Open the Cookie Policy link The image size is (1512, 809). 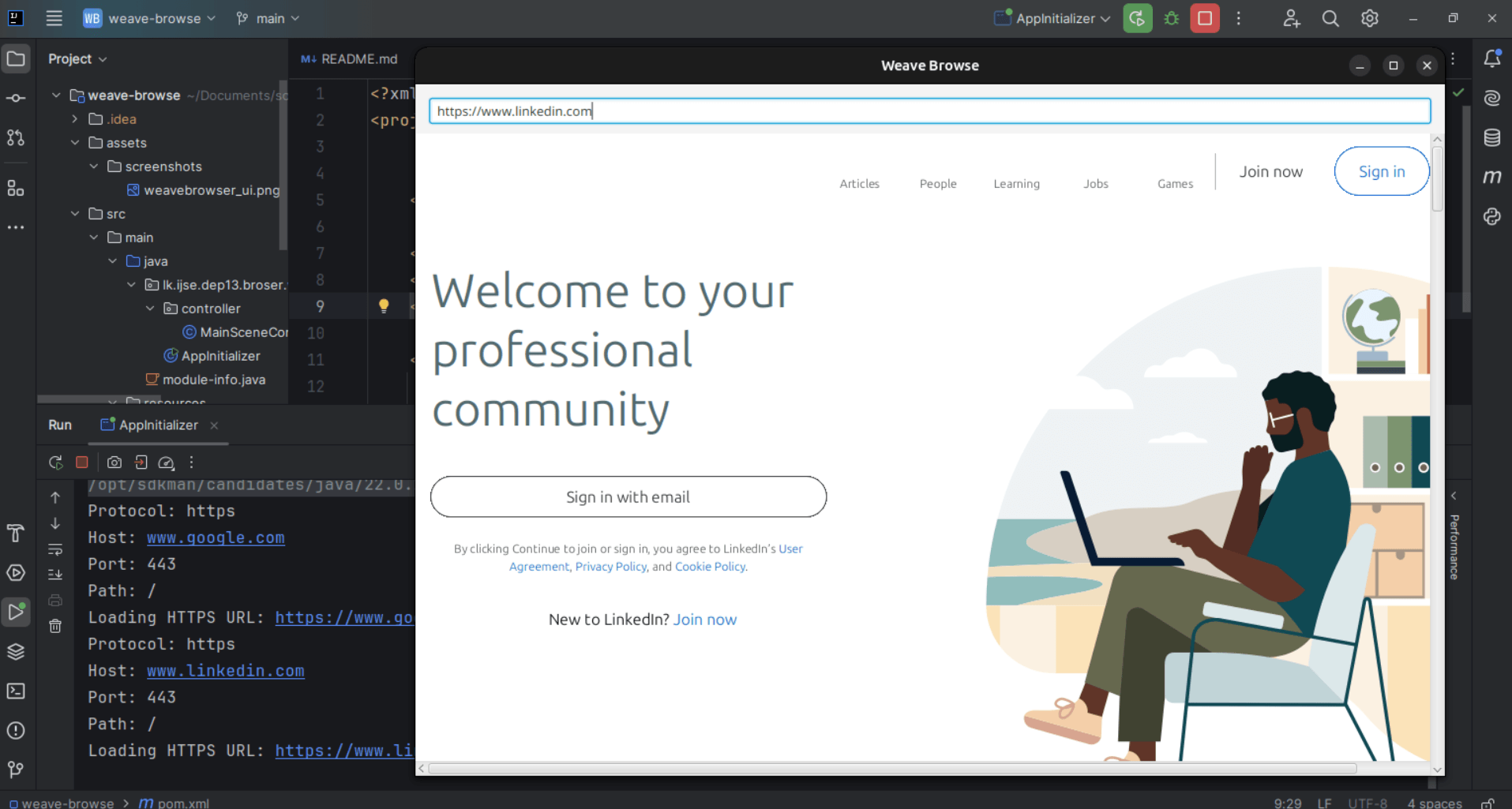(x=710, y=567)
